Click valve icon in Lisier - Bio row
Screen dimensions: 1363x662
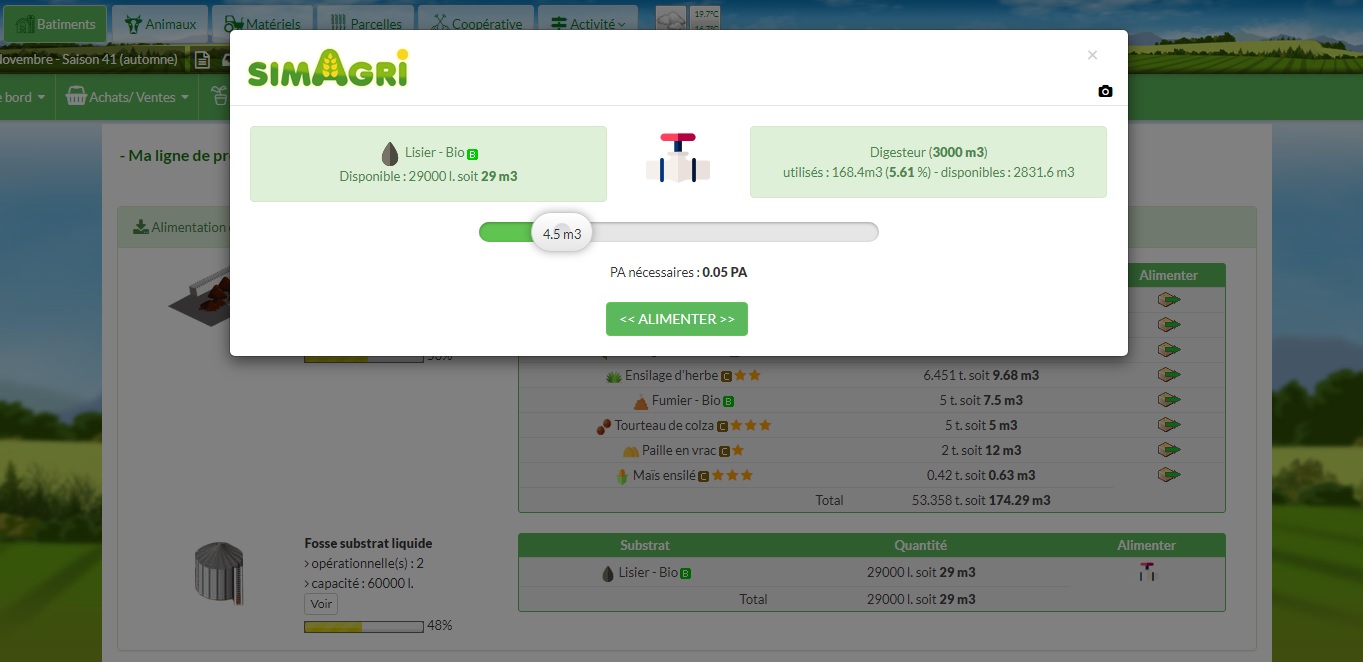(1147, 572)
